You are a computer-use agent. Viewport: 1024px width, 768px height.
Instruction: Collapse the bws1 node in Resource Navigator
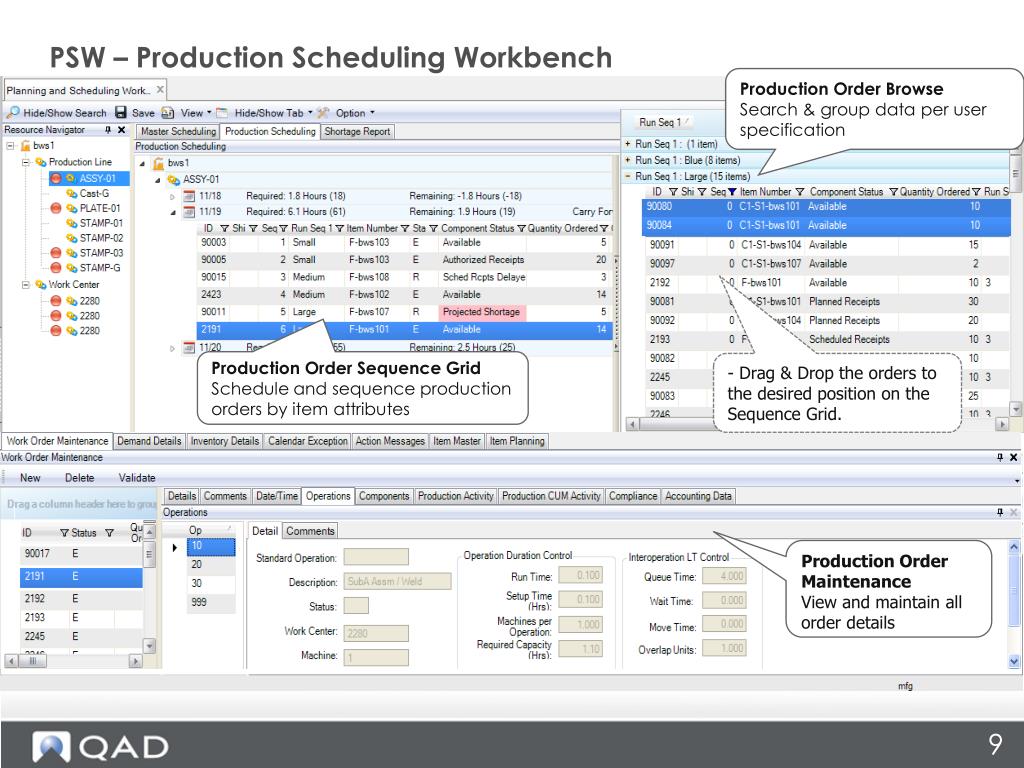[x=10, y=146]
